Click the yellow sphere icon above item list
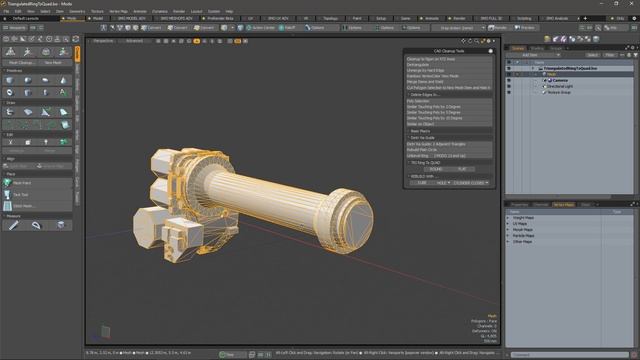640x360 pixels. [x=547, y=39]
